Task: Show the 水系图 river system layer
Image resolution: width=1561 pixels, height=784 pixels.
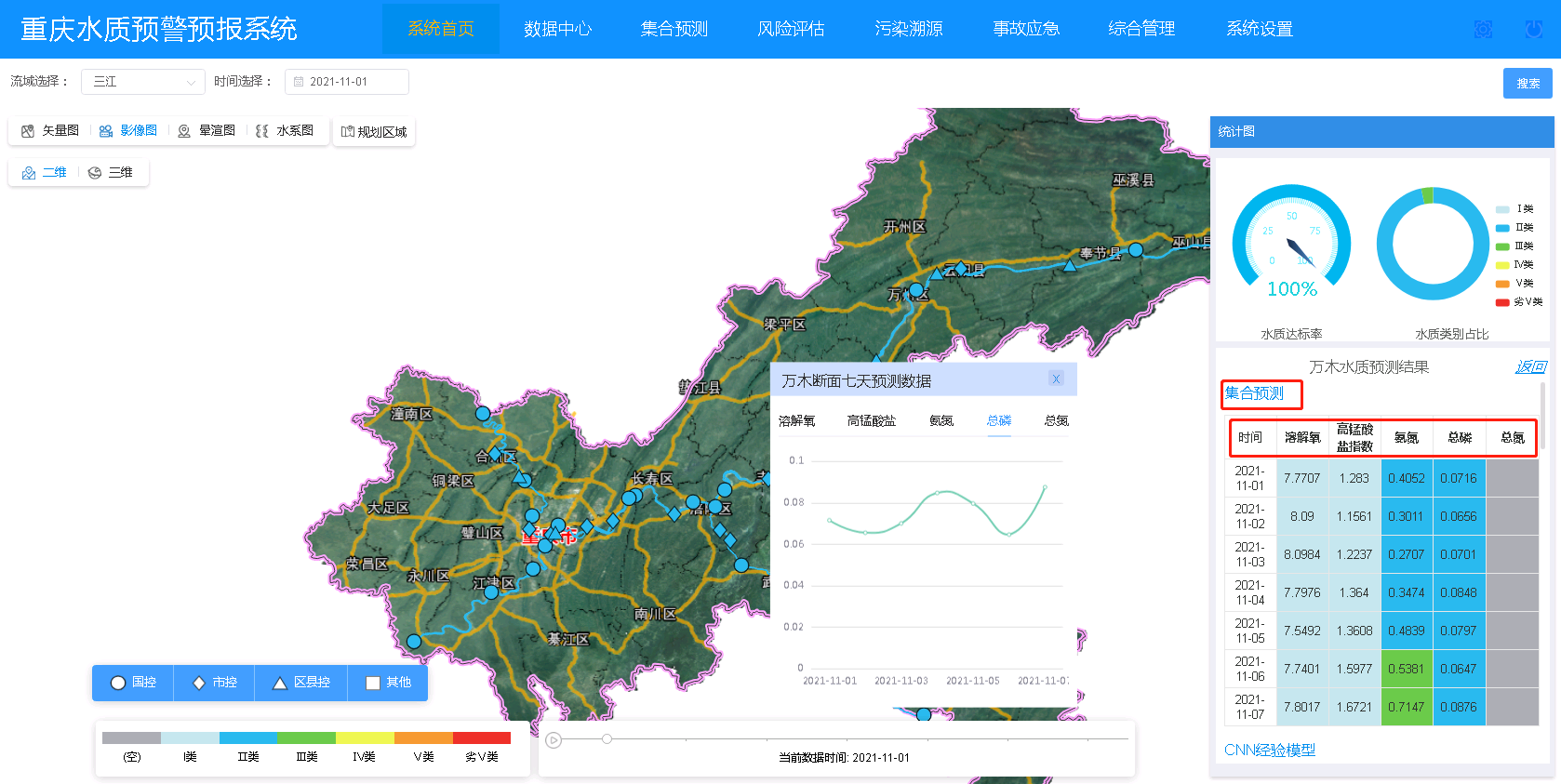Action: [x=285, y=131]
